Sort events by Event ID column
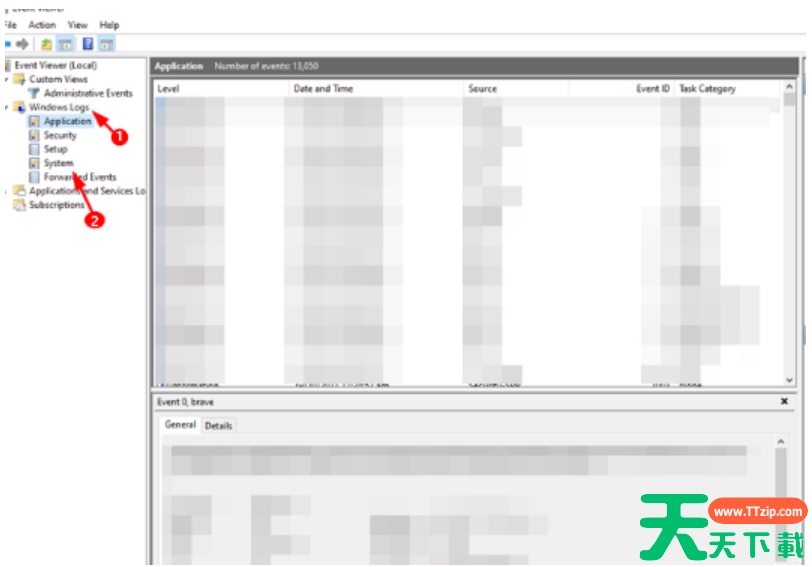Screen dimensions: 812x567 pos(621,89)
